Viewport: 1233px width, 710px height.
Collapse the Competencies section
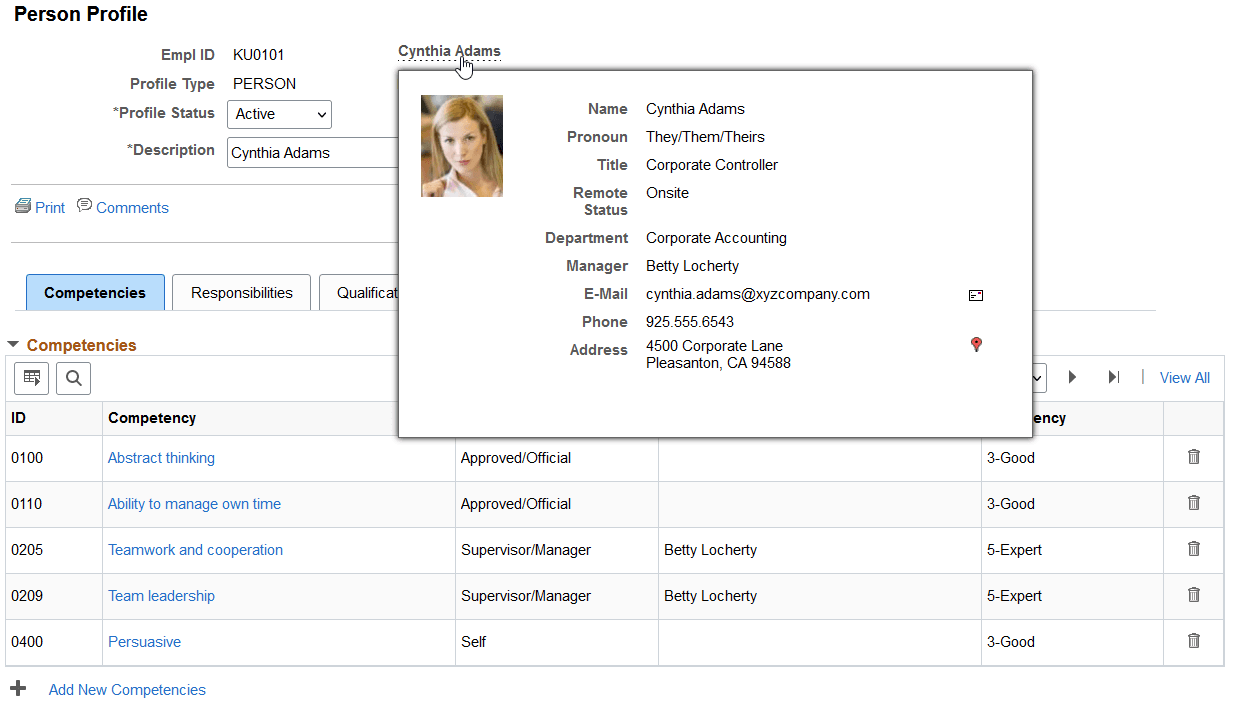(13, 343)
